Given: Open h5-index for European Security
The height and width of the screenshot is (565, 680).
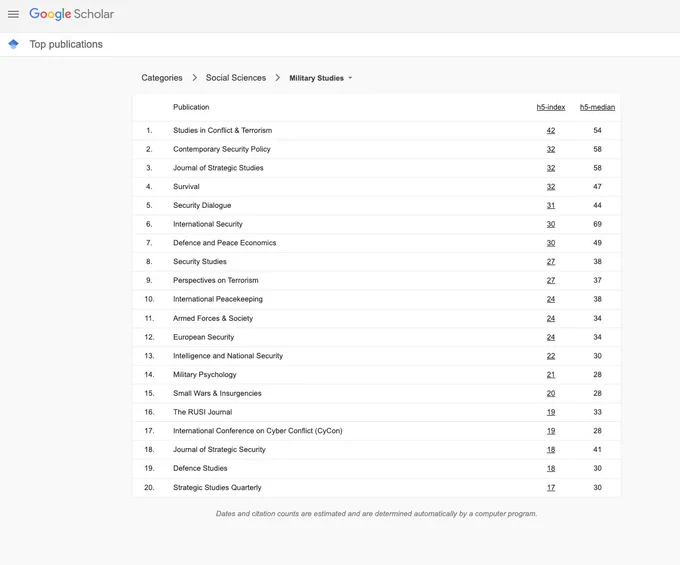Looking at the screenshot, I should click(x=551, y=337).
